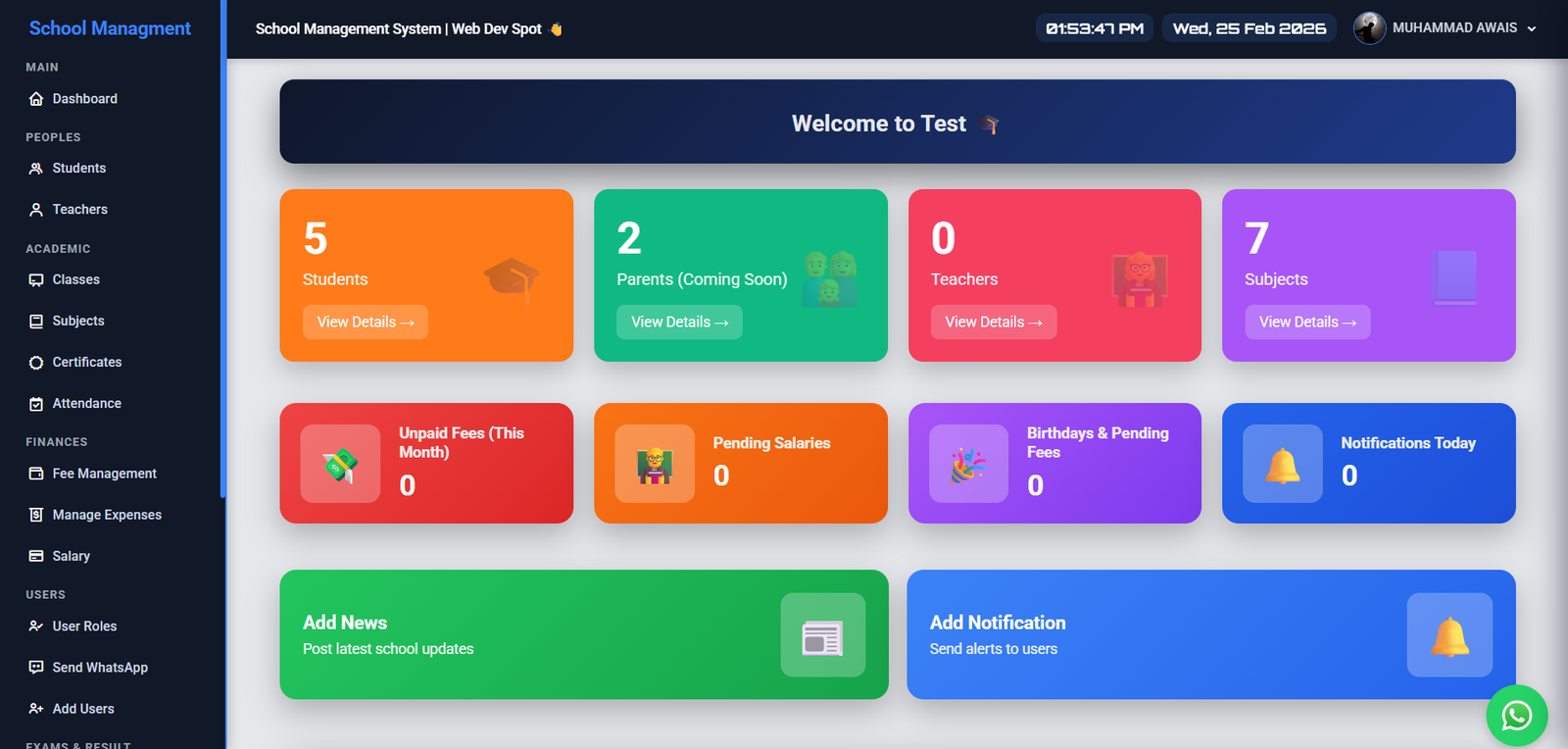
Task: Click the Manage Expenses label in sidebar
Action: point(107,515)
